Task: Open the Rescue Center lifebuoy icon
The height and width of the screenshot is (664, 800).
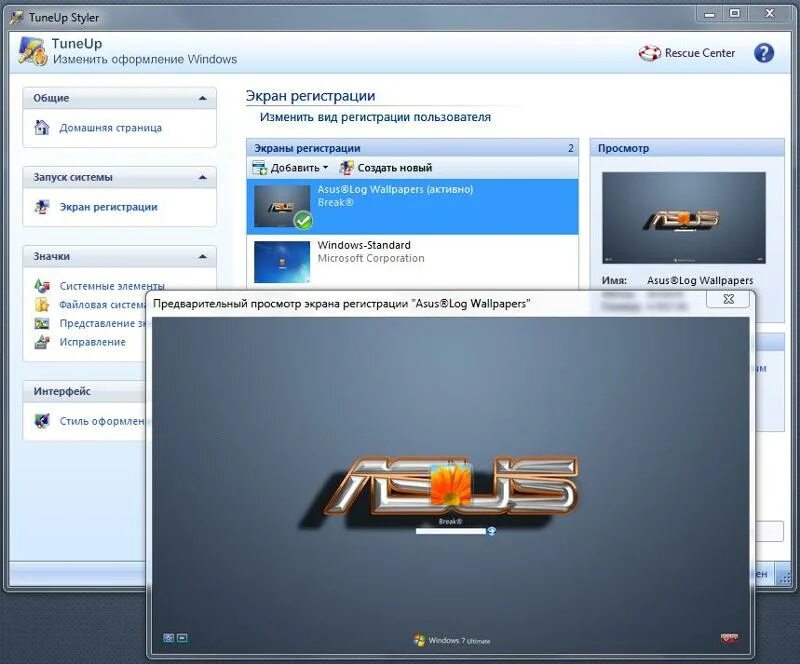Action: 649,53
